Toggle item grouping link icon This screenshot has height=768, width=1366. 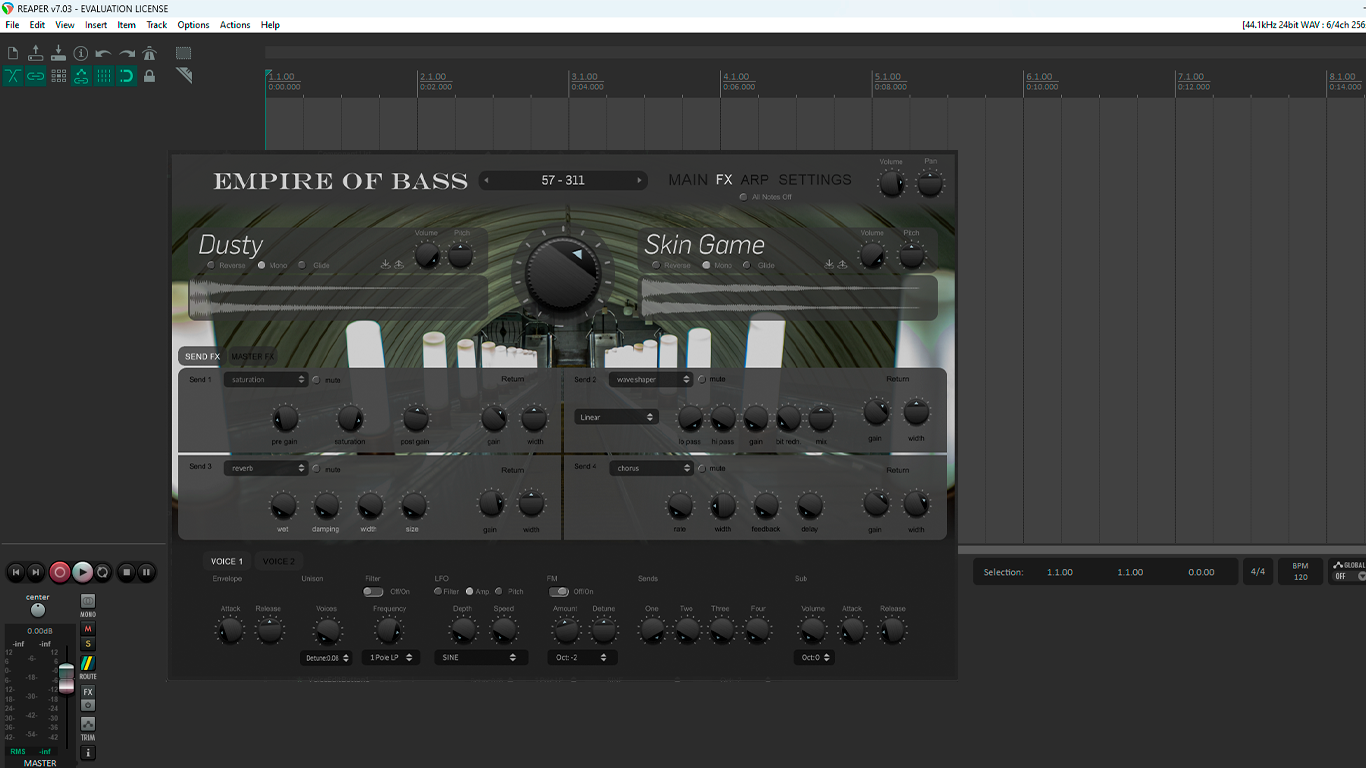(36, 76)
